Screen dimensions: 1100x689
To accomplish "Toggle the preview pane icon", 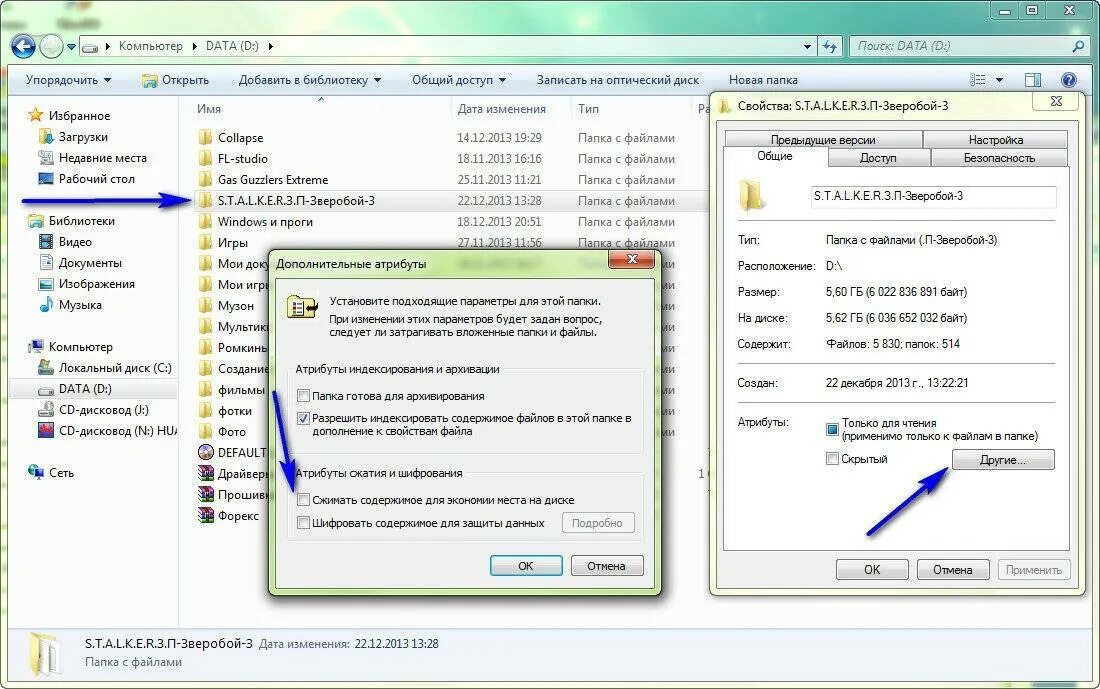I will click(x=1033, y=80).
